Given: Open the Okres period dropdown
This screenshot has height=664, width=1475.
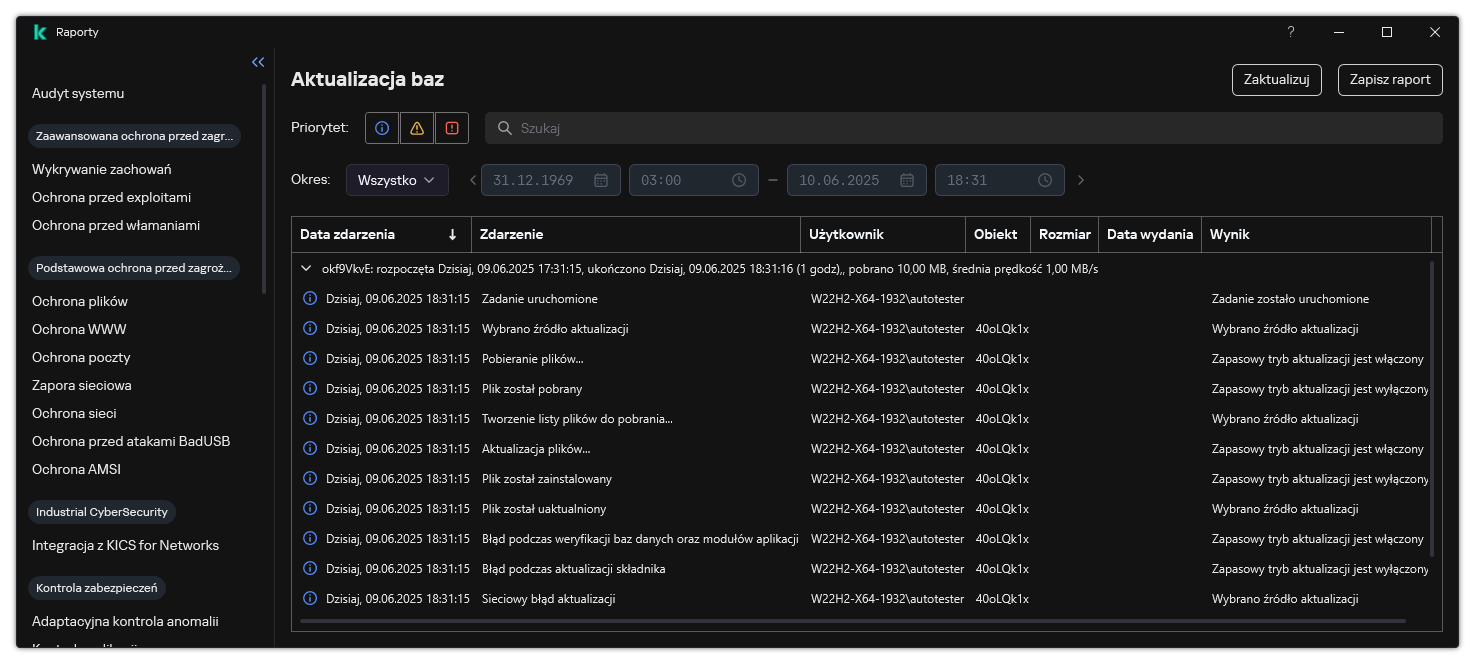Looking at the screenshot, I should click(397, 180).
